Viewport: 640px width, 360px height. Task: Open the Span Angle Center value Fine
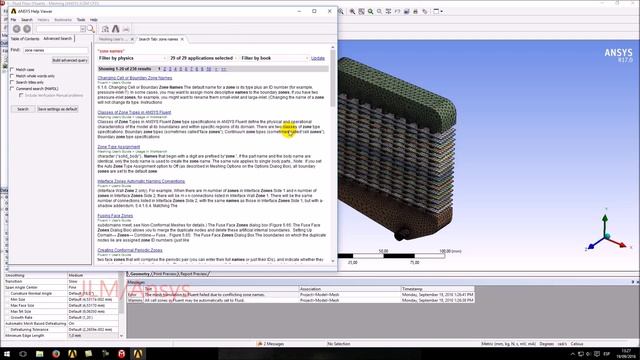point(93,287)
